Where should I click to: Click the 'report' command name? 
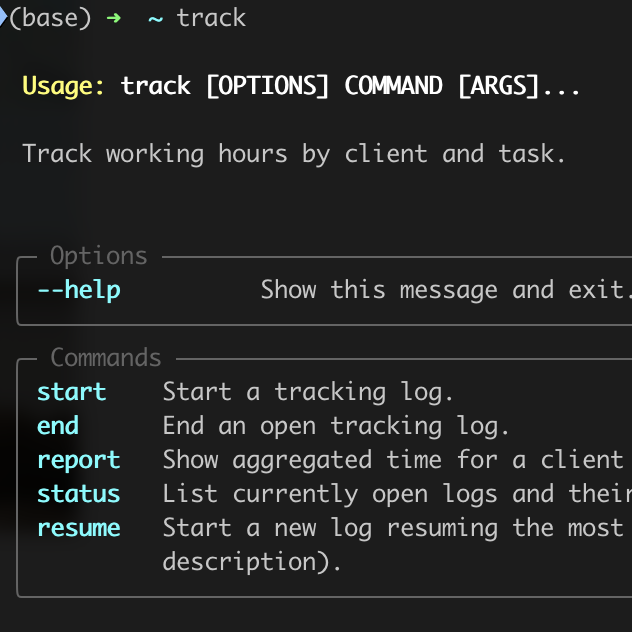click(x=79, y=461)
